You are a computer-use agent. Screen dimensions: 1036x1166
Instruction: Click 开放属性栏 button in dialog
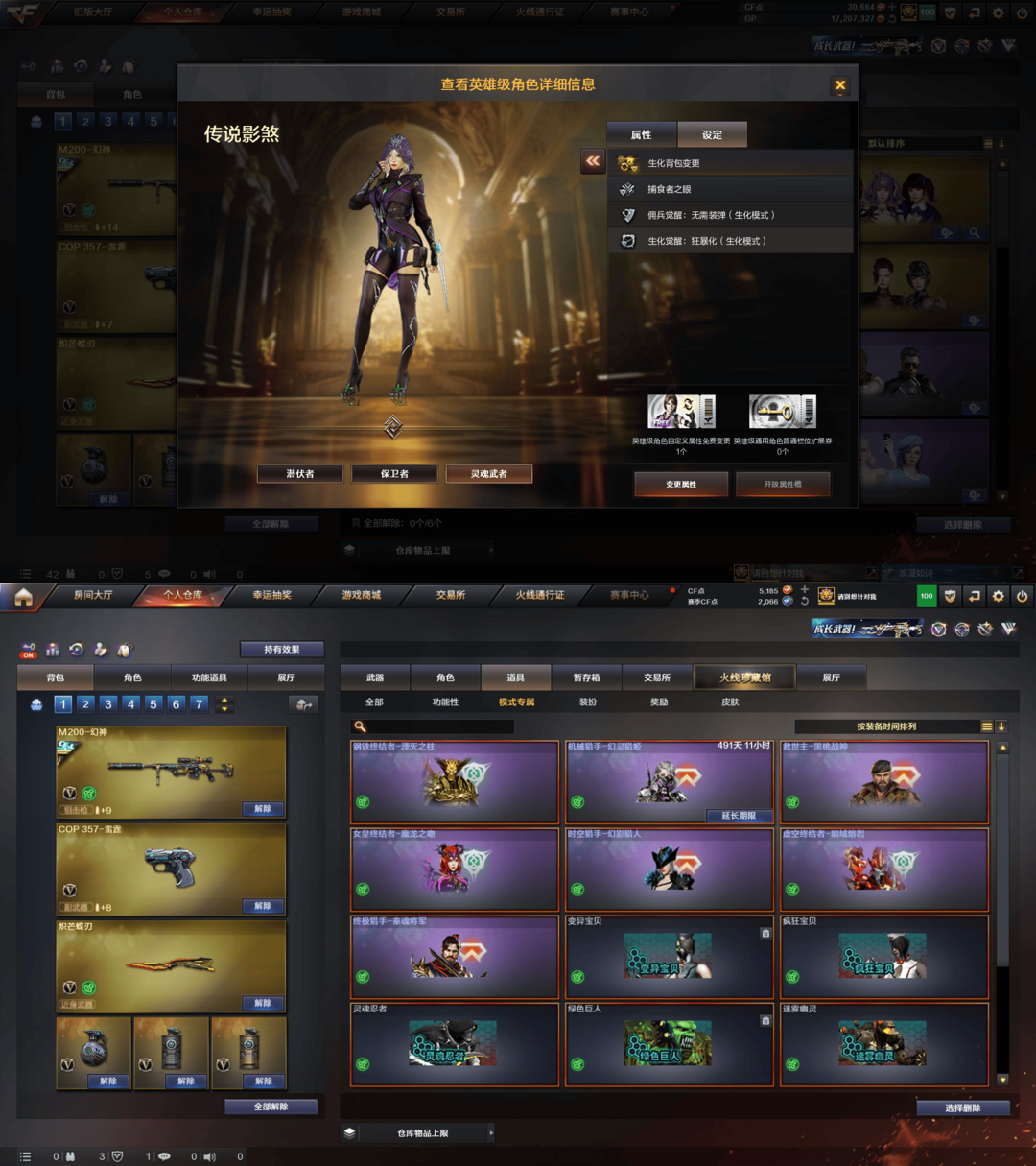[x=783, y=485]
